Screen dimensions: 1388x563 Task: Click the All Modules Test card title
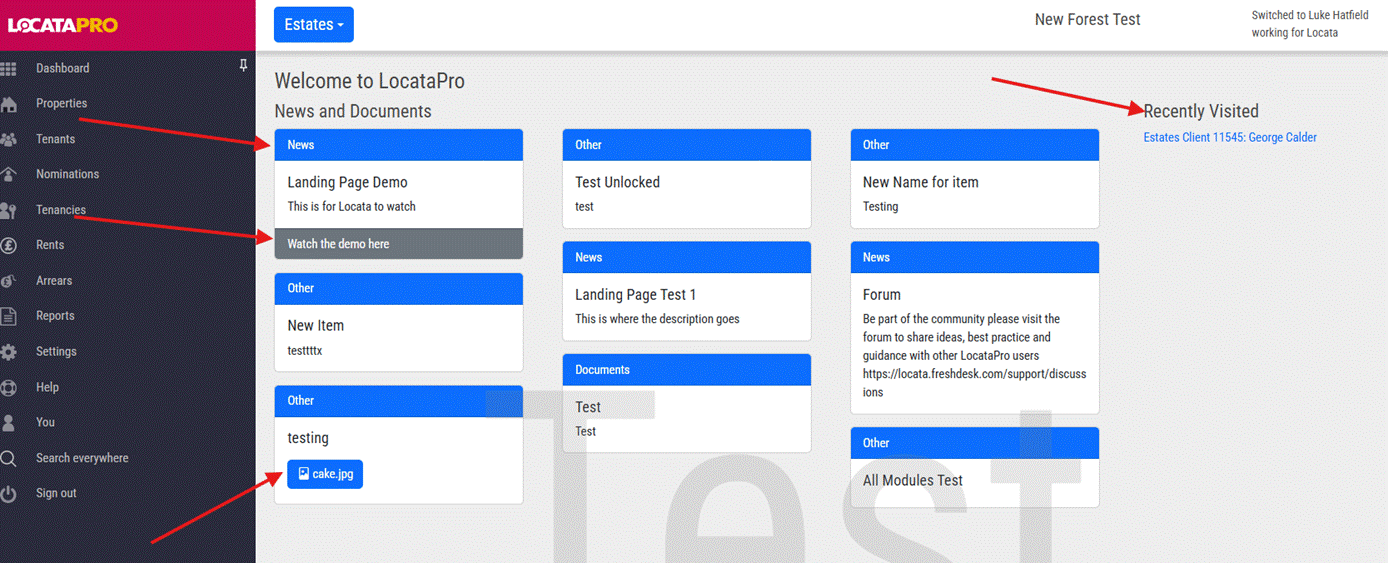pos(913,481)
